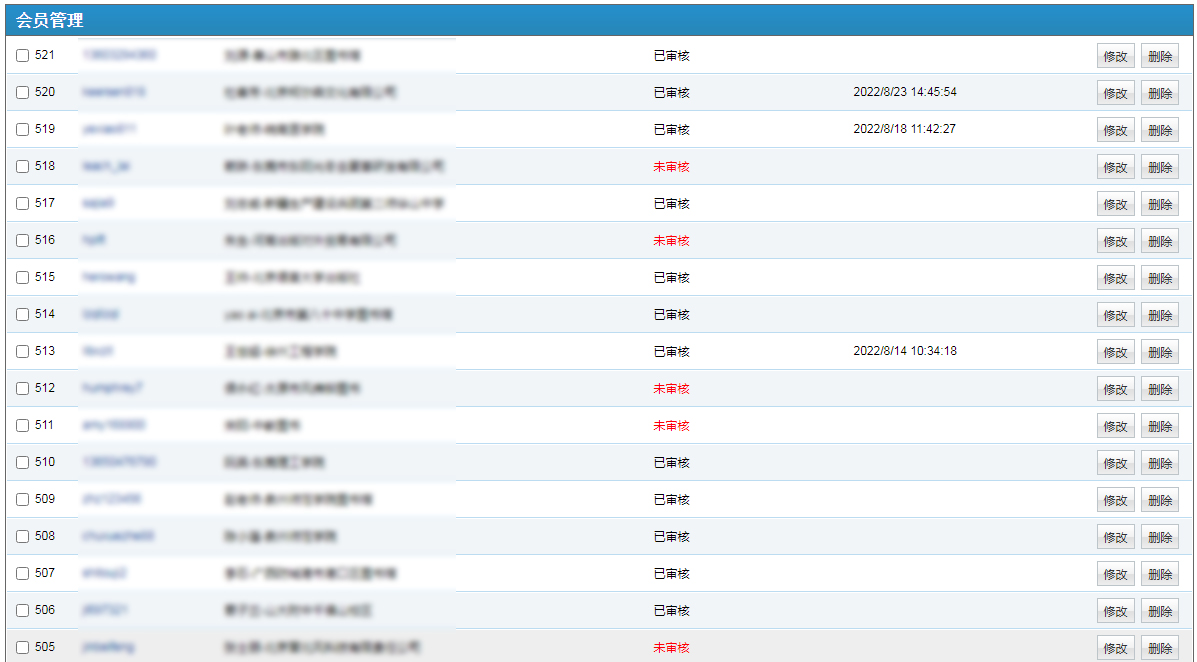Screen dimensions: 1197x662
Task: Toggle the checkbox for member 509
Action: 23,500
